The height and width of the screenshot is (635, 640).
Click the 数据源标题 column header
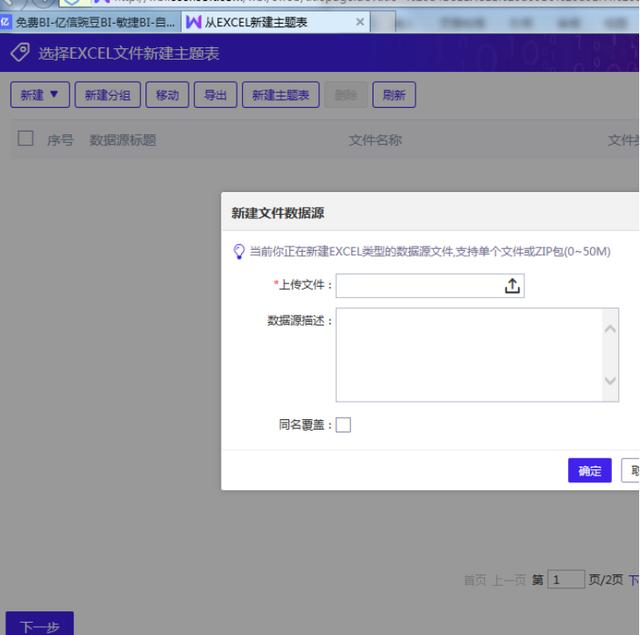point(123,140)
